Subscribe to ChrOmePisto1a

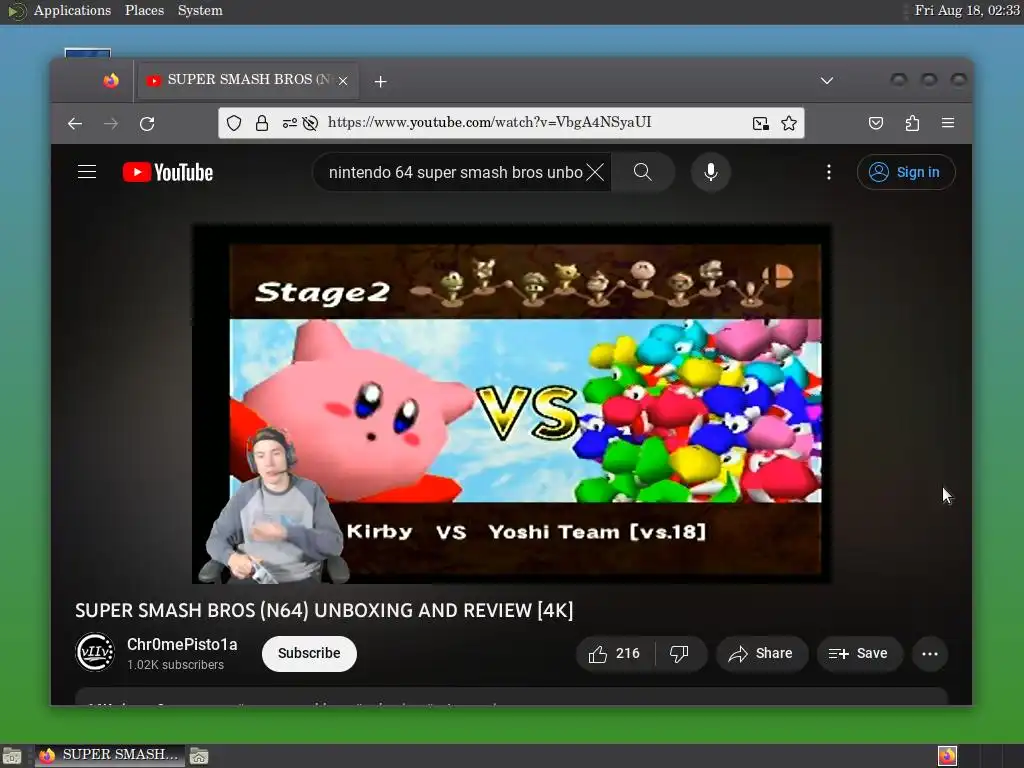[x=309, y=654]
